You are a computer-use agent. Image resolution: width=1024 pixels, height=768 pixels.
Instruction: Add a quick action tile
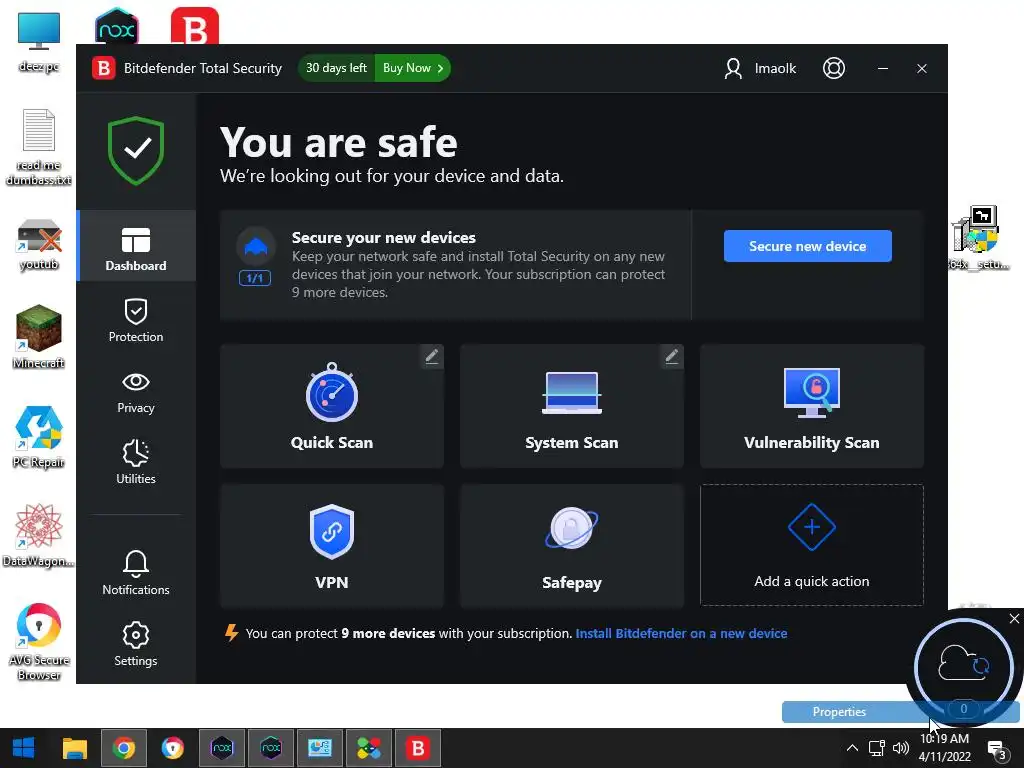pos(811,545)
